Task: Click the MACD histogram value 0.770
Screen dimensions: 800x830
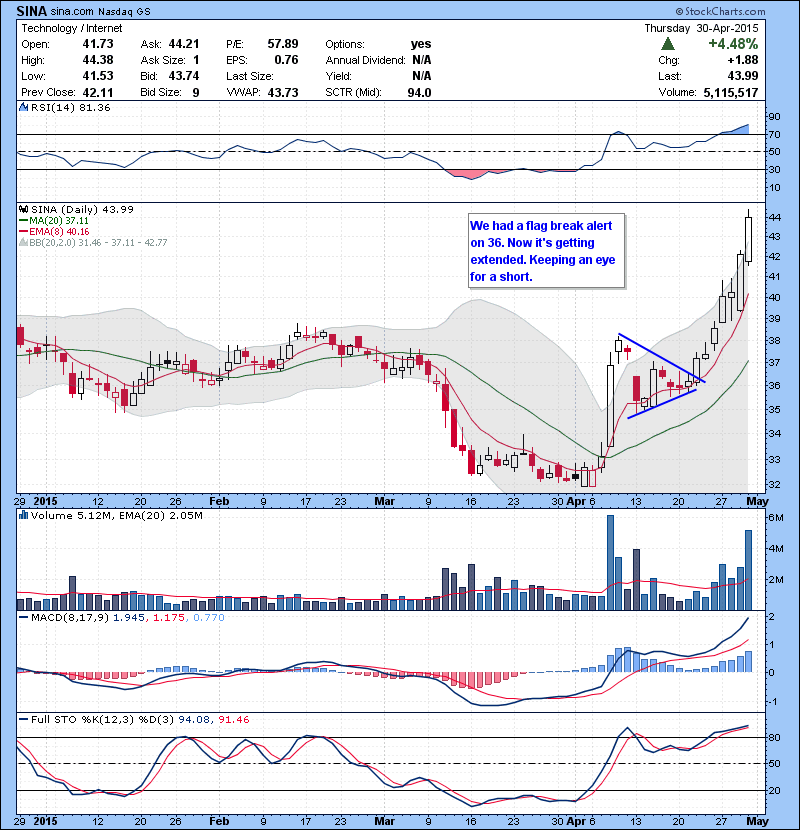Action: [209, 617]
